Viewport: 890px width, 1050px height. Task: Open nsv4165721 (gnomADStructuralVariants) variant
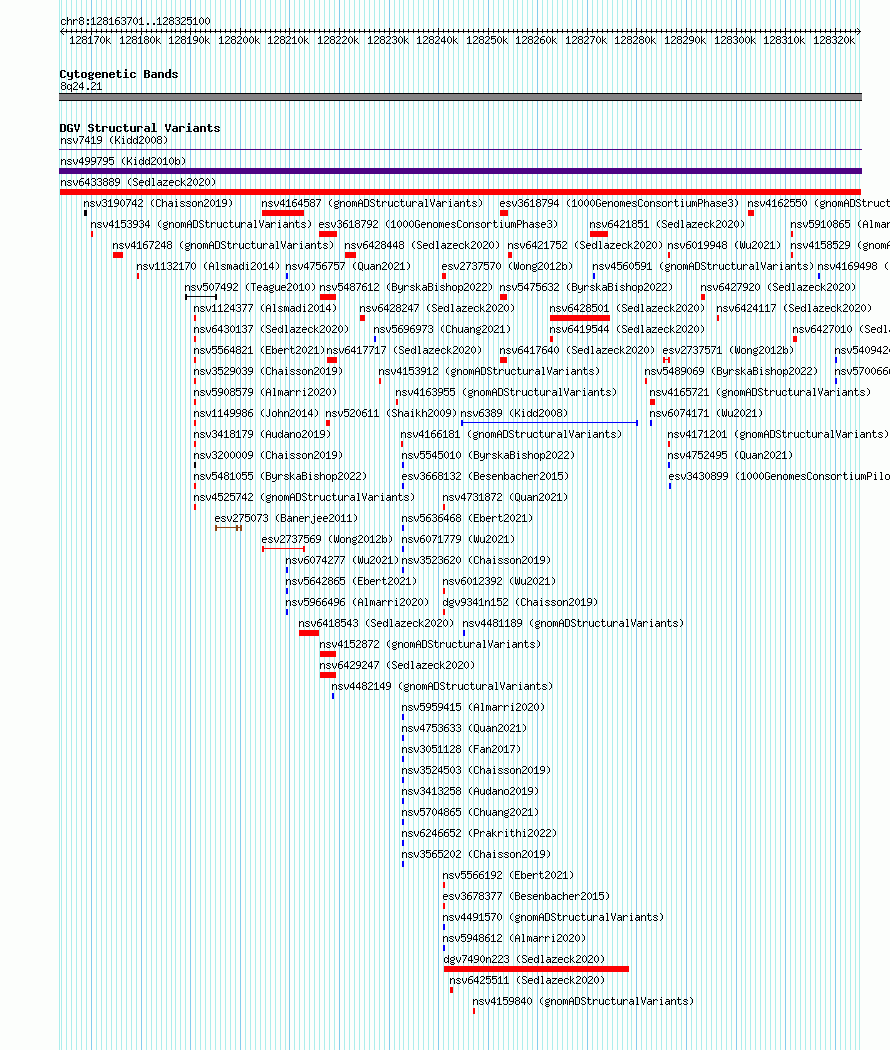click(x=760, y=392)
